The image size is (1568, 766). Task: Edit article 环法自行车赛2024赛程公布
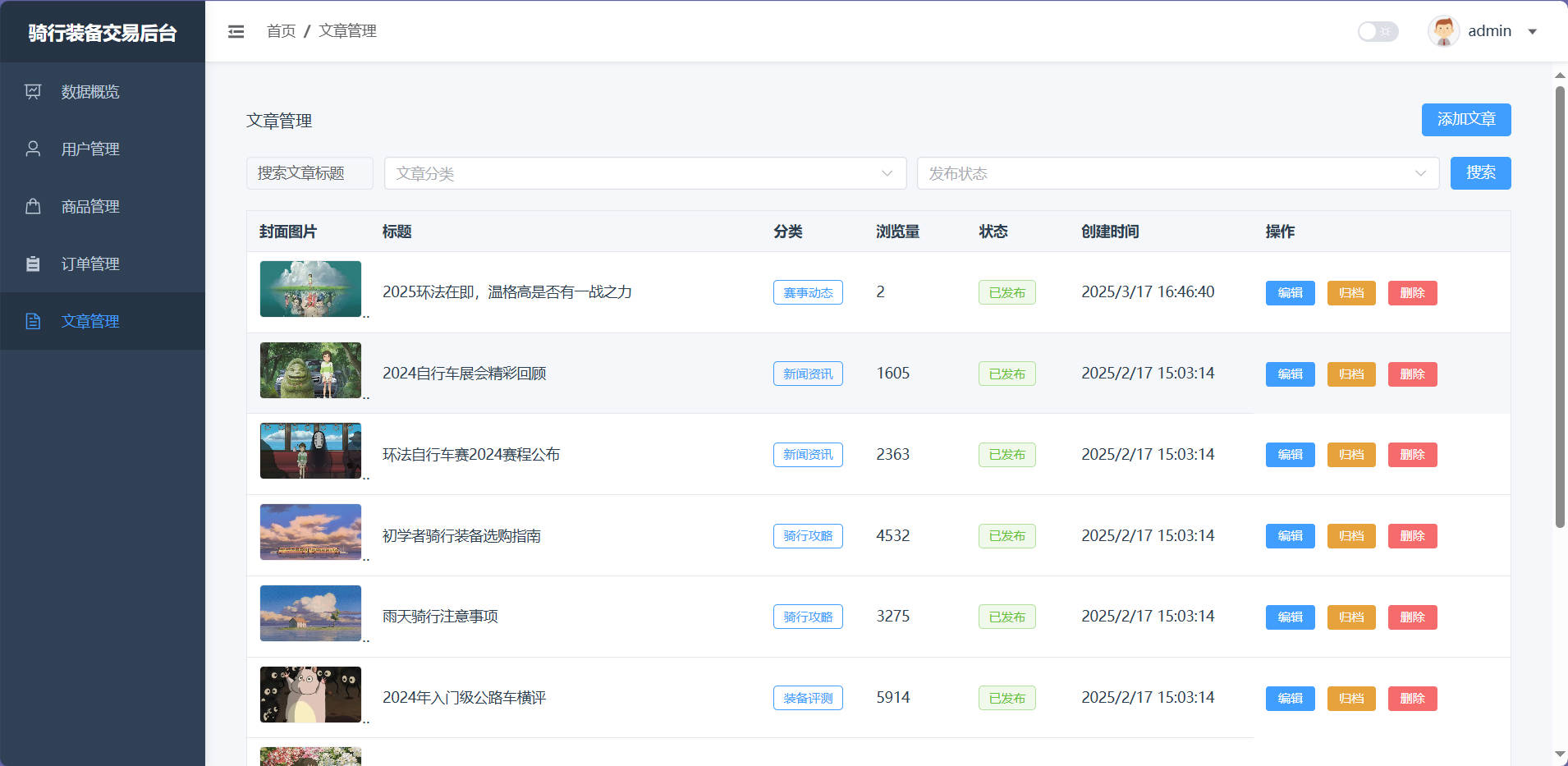[x=1290, y=455]
